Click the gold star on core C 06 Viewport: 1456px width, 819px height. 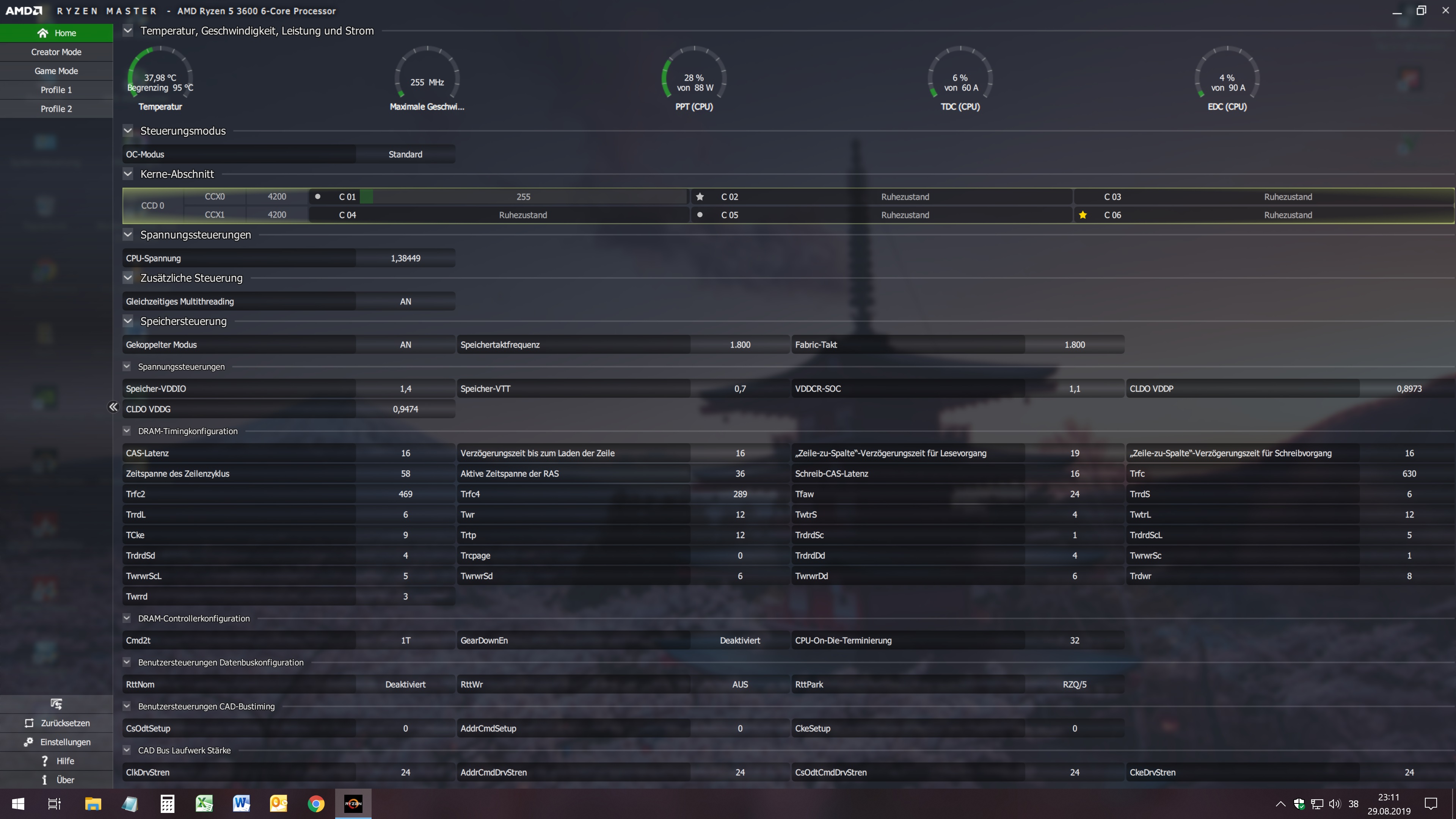[1083, 215]
